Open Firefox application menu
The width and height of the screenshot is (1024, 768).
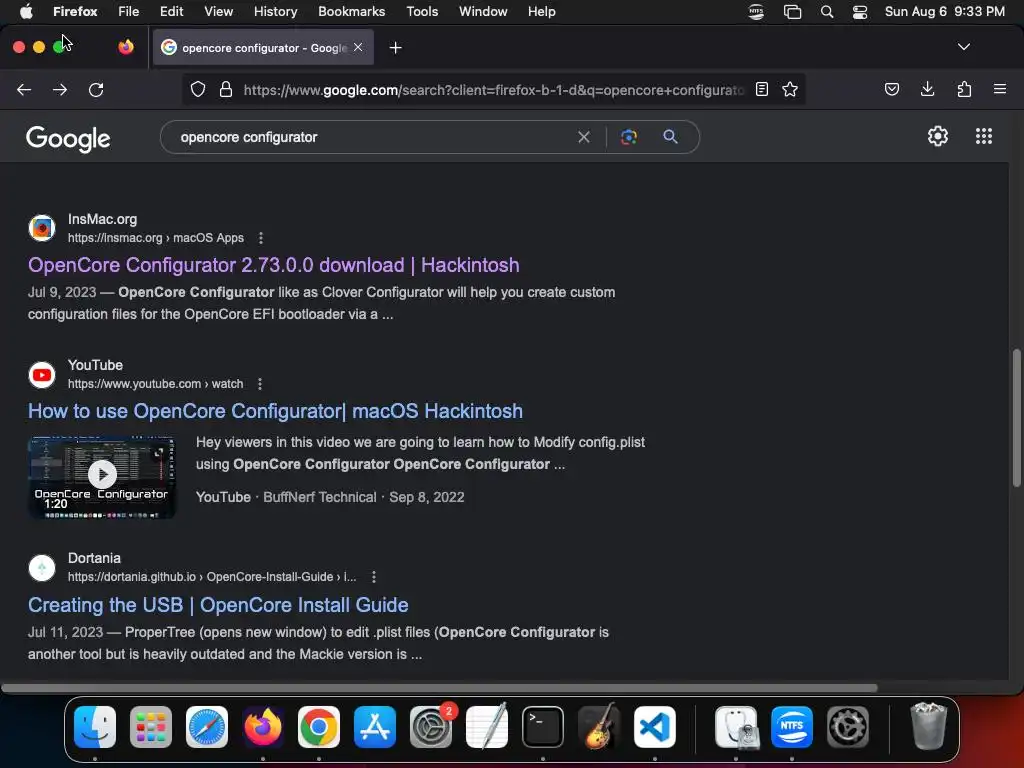click(x=1000, y=89)
